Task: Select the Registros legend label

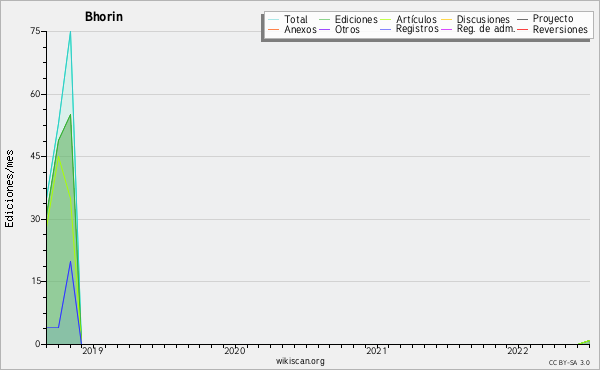Action: pyautogui.click(x=417, y=29)
